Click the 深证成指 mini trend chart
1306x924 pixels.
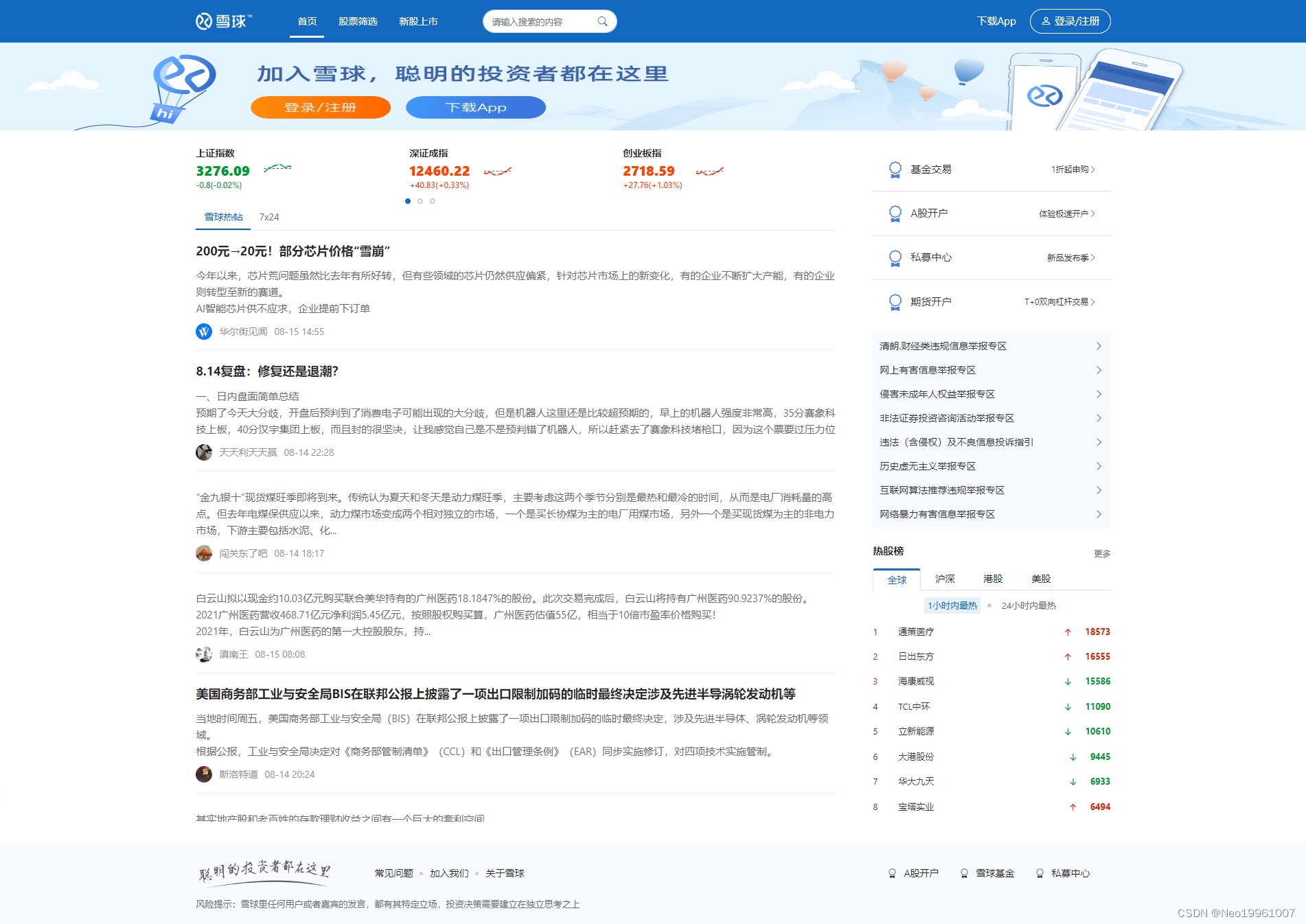point(498,172)
